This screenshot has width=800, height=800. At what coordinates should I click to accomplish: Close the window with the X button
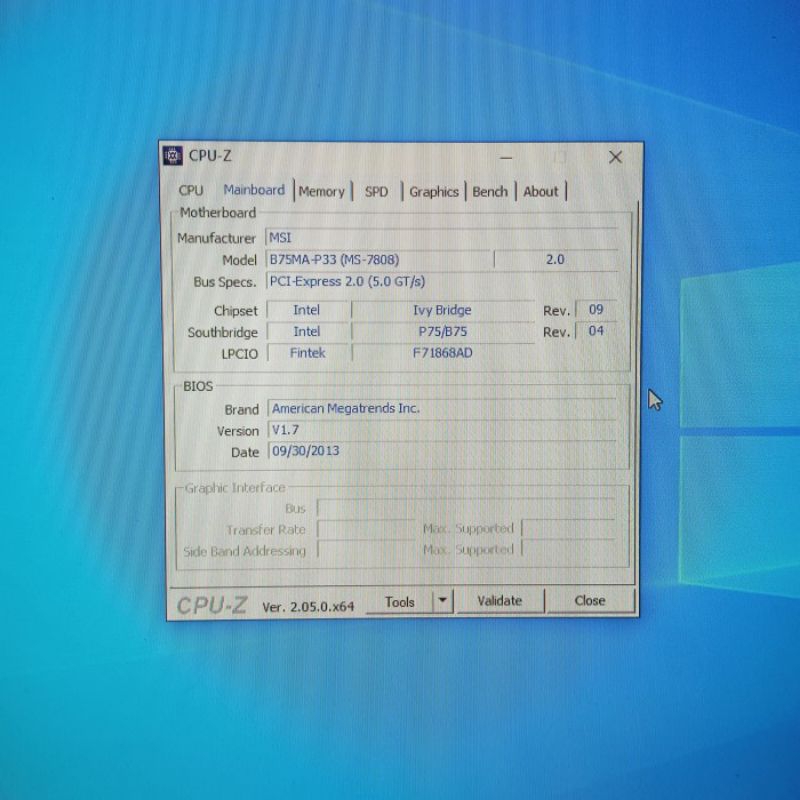pos(615,157)
